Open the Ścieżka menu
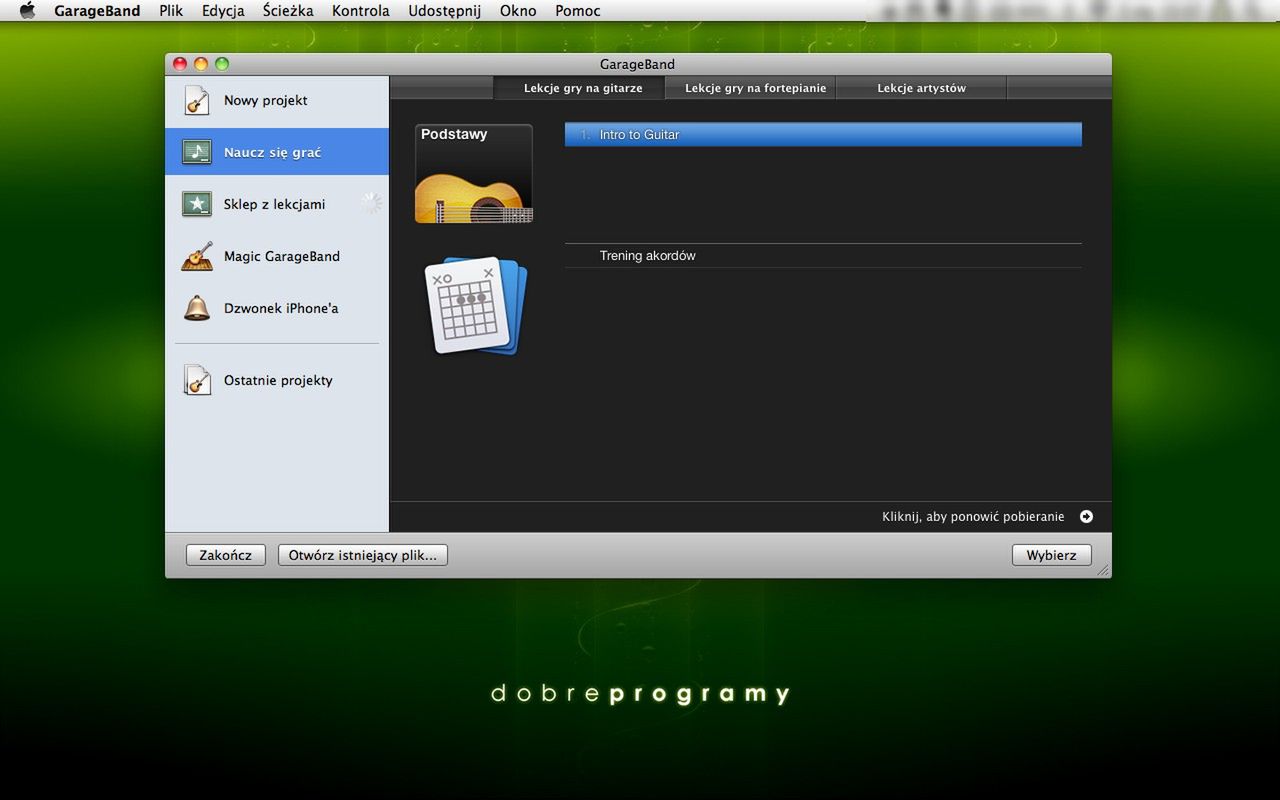This screenshot has width=1280, height=800. tap(288, 11)
